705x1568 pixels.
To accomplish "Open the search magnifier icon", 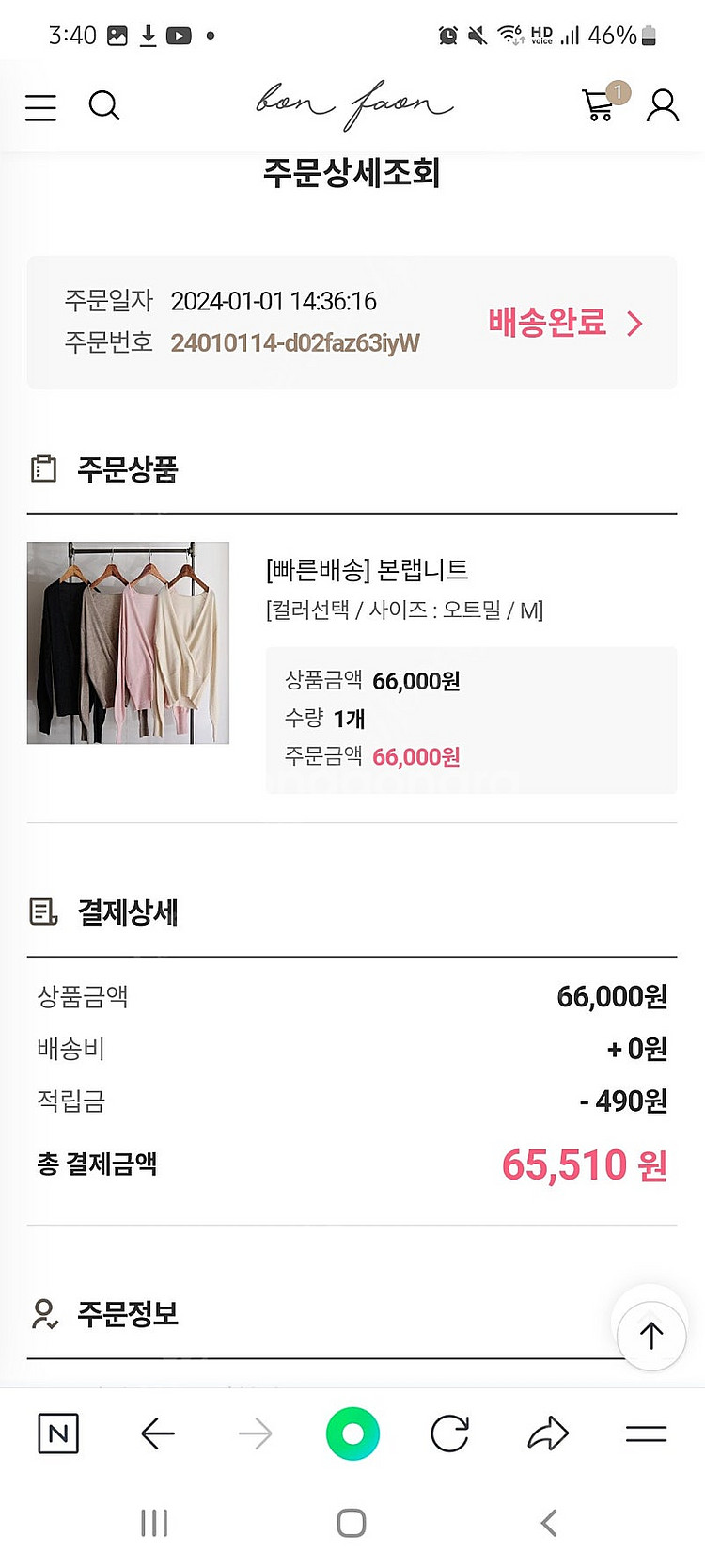I will pyautogui.click(x=104, y=106).
